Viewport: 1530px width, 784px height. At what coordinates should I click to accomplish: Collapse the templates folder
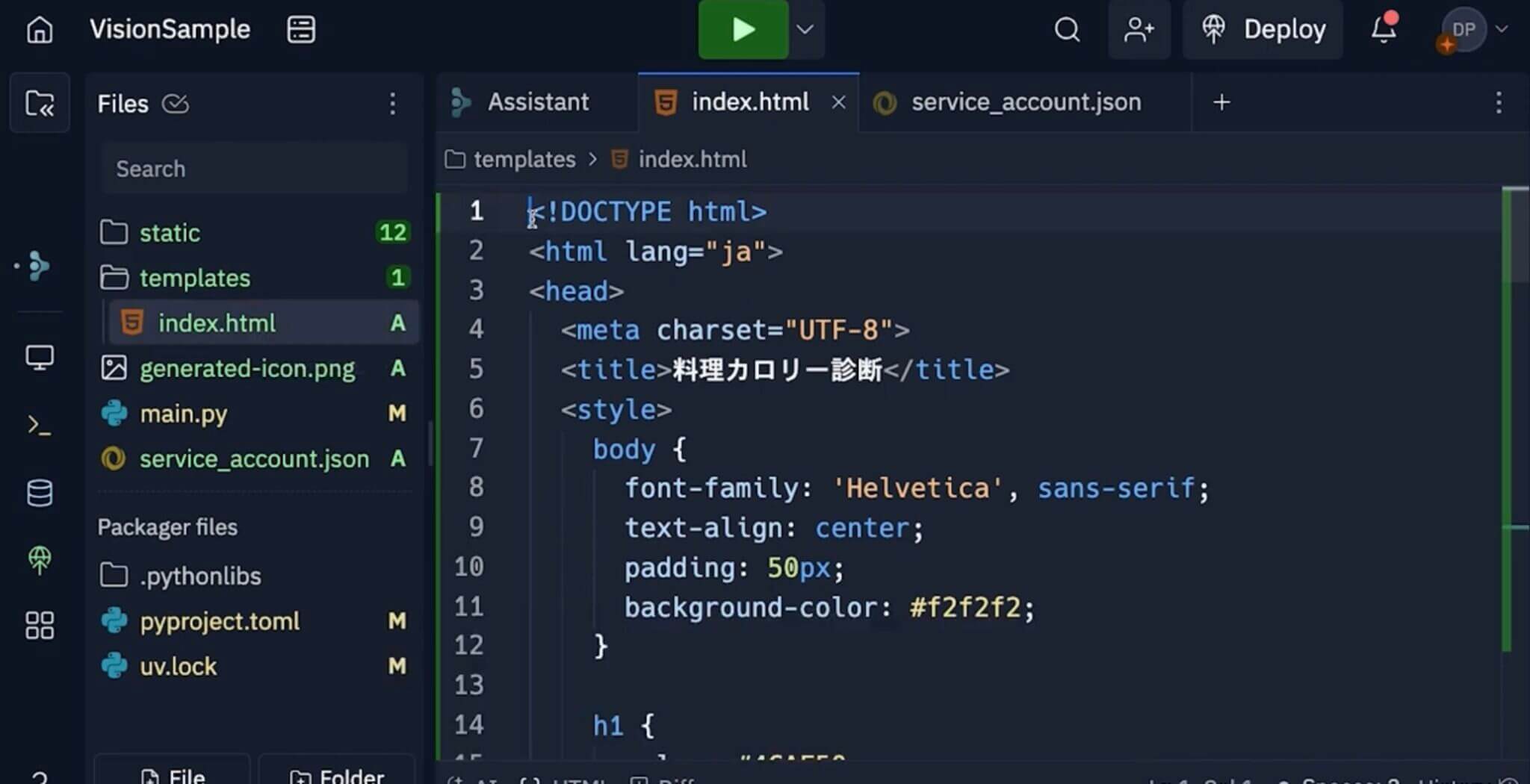[194, 278]
